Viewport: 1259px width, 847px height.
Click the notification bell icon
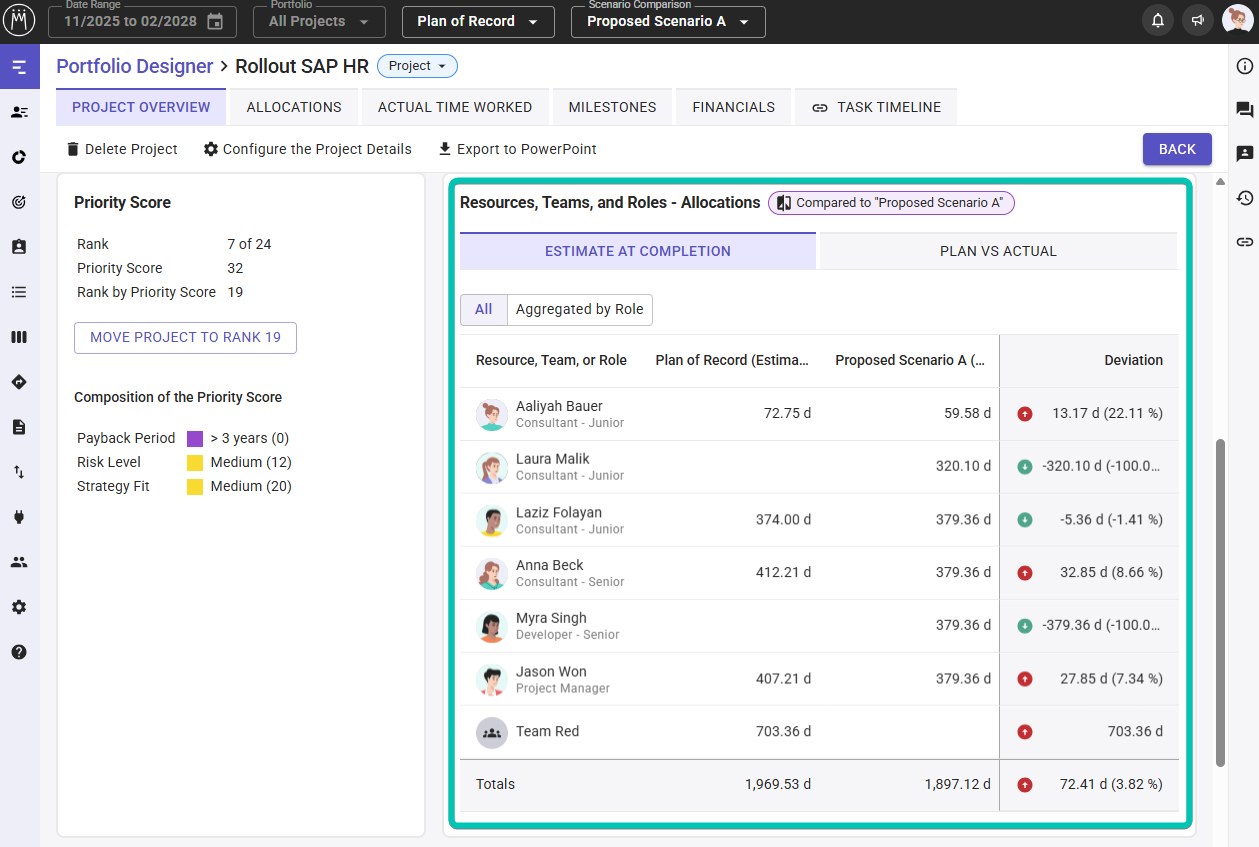[1157, 21]
